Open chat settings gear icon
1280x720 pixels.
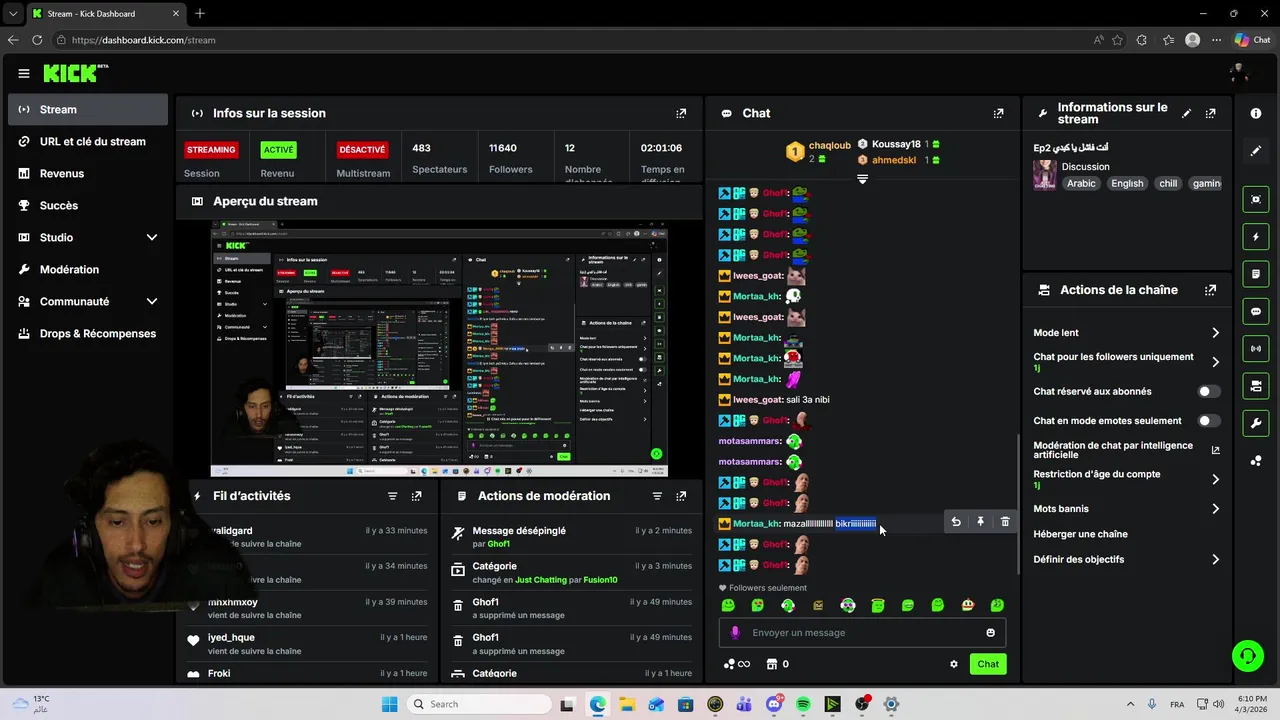coord(954,664)
